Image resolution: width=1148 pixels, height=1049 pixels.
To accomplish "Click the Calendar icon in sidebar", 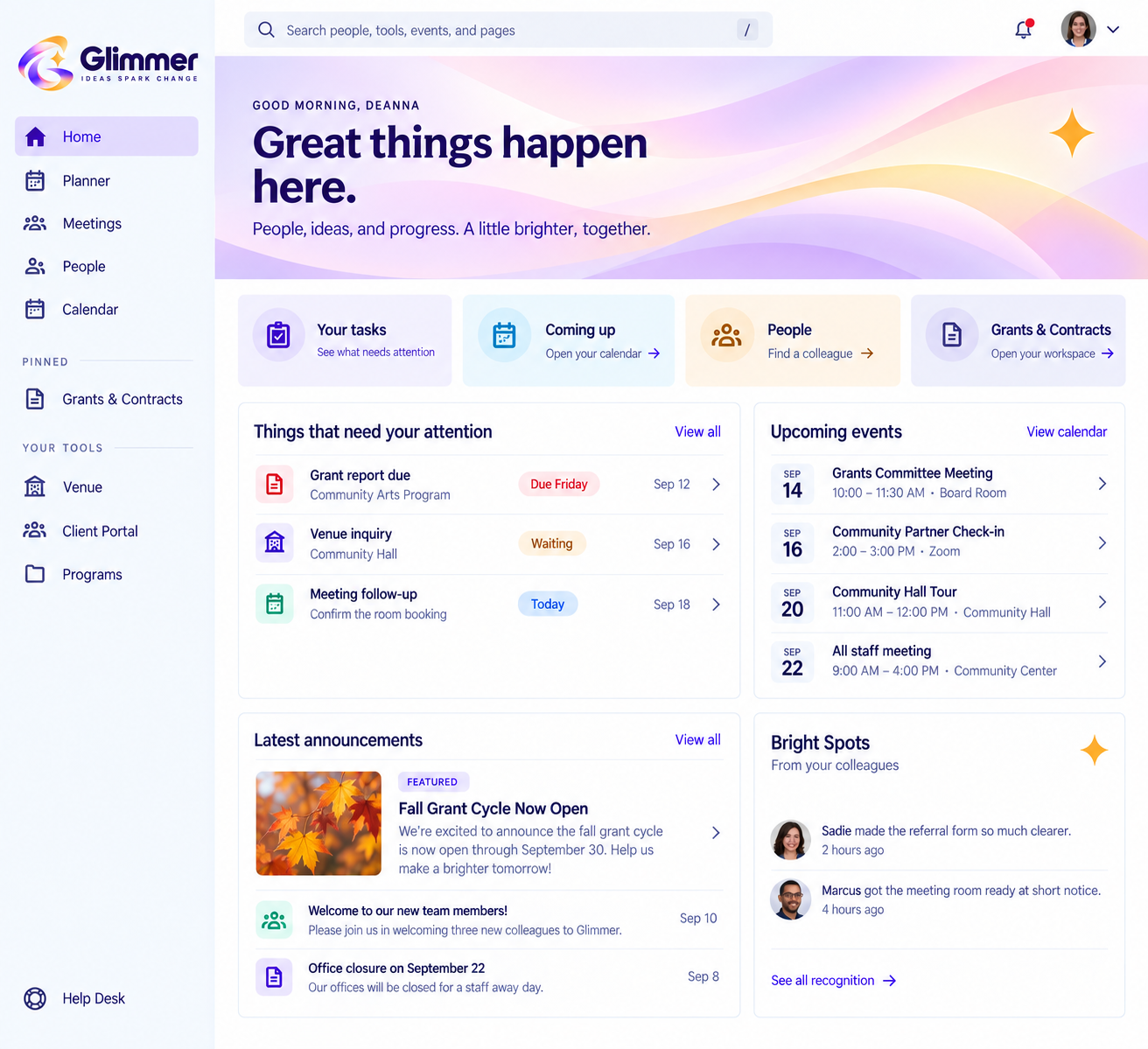I will click(35, 309).
